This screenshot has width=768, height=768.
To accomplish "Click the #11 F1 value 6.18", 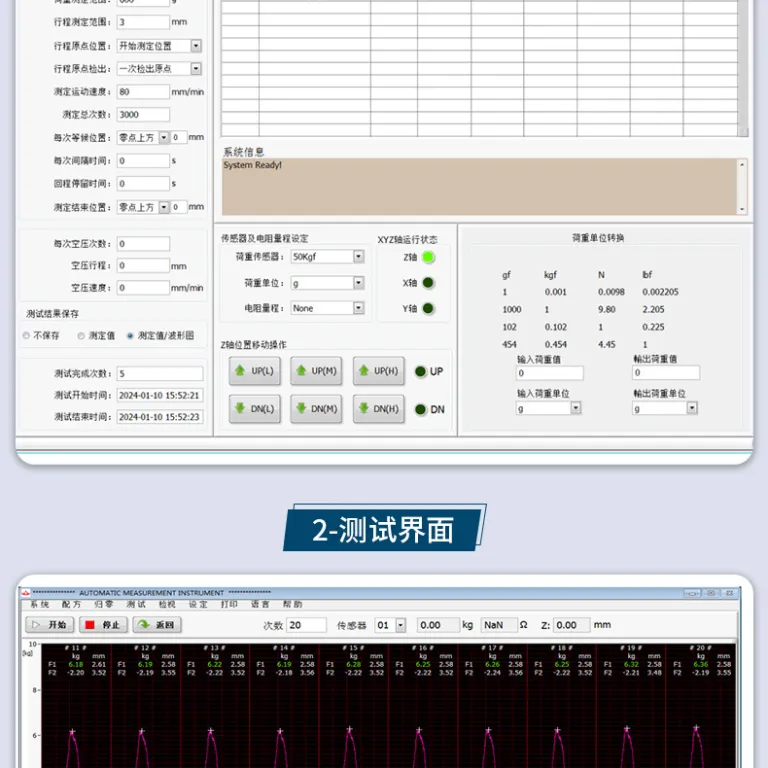I will [76, 665].
